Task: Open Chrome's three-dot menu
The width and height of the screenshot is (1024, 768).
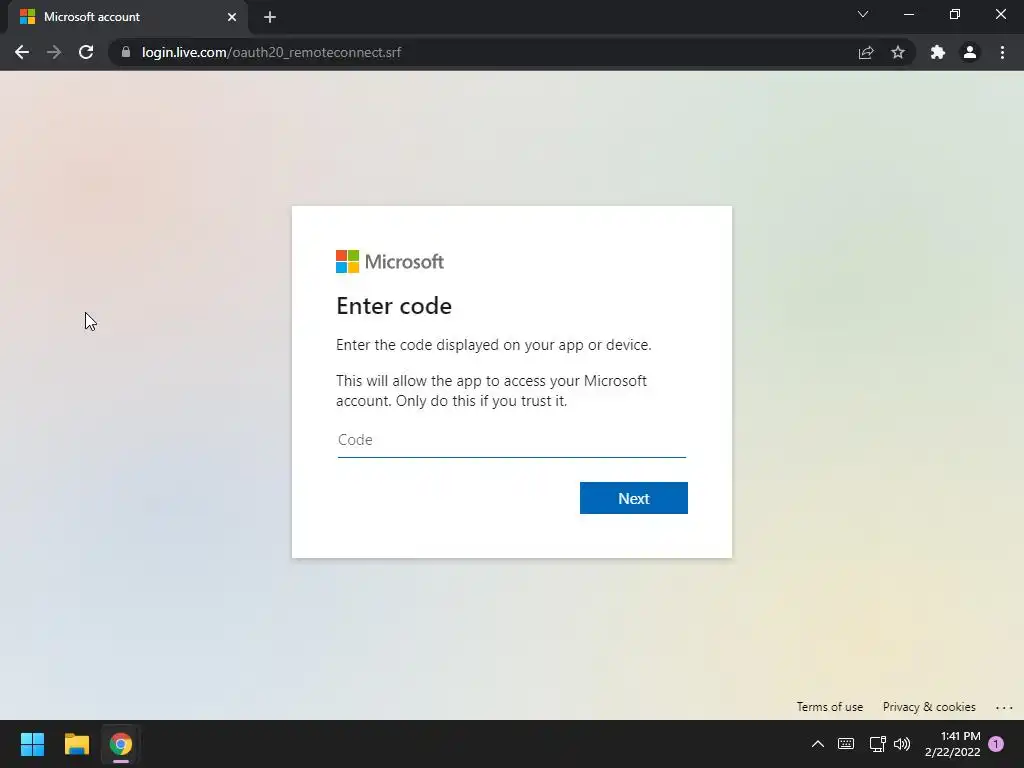Action: click(1002, 52)
